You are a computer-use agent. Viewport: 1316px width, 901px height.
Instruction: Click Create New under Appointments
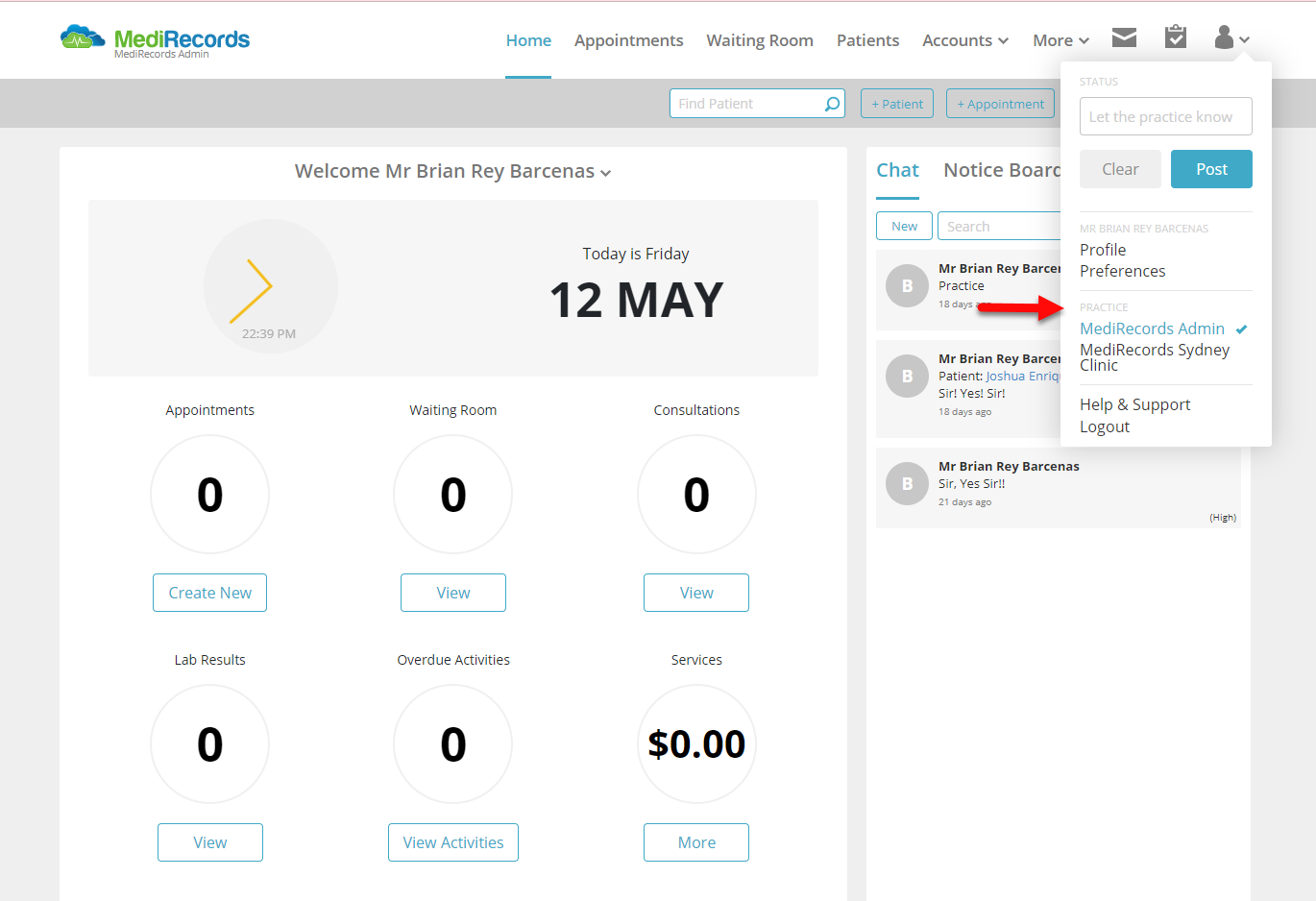pyautogui.click(x=209, y=593)
